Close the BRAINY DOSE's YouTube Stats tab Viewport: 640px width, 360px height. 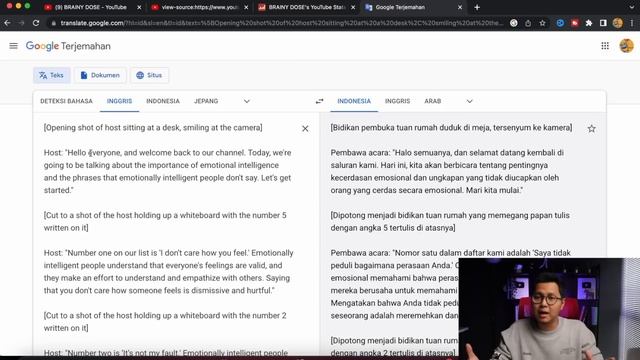tap(353, 7)
